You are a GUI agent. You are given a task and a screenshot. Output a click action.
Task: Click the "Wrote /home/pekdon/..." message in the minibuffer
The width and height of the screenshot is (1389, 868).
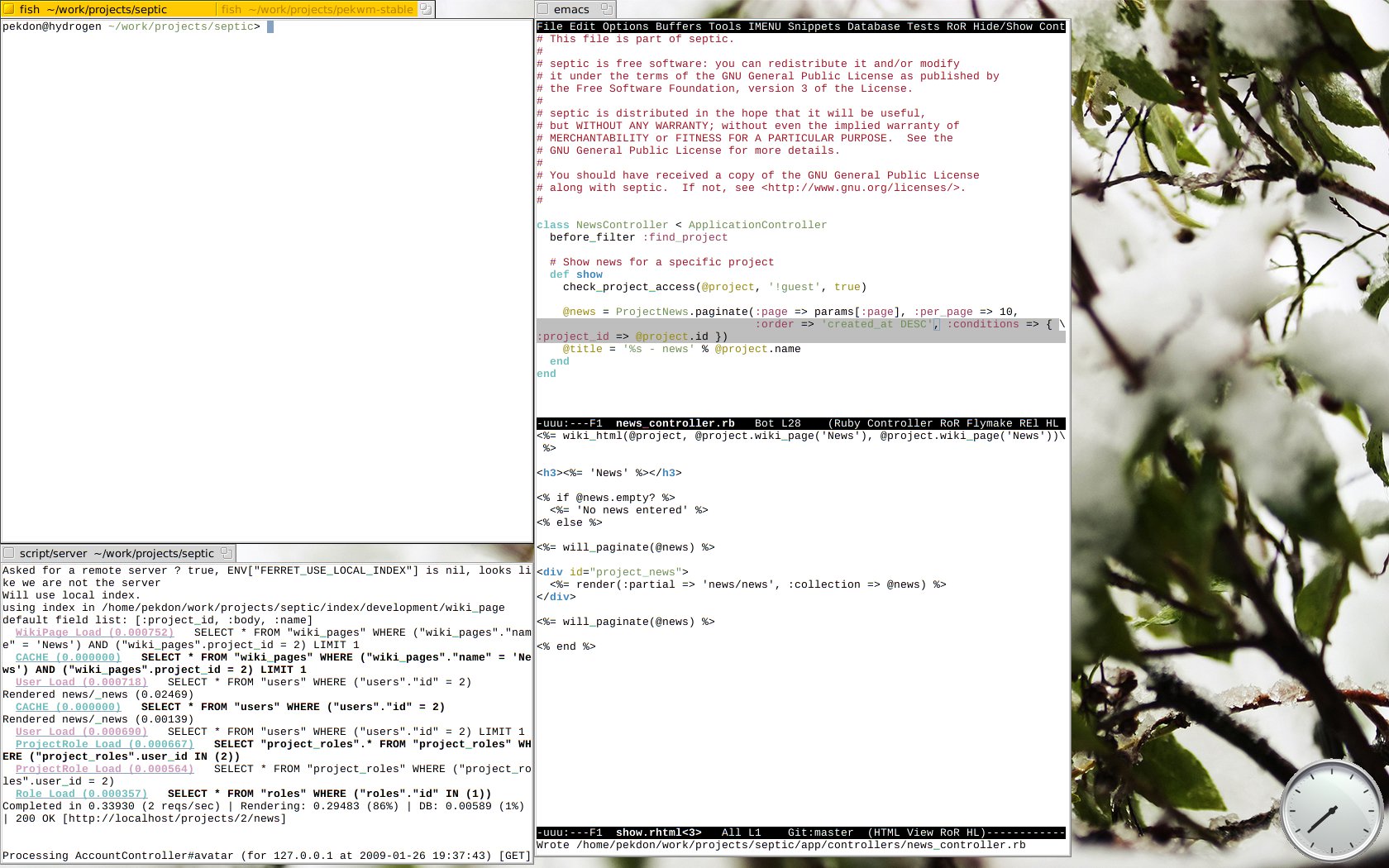tap(781, 845)
